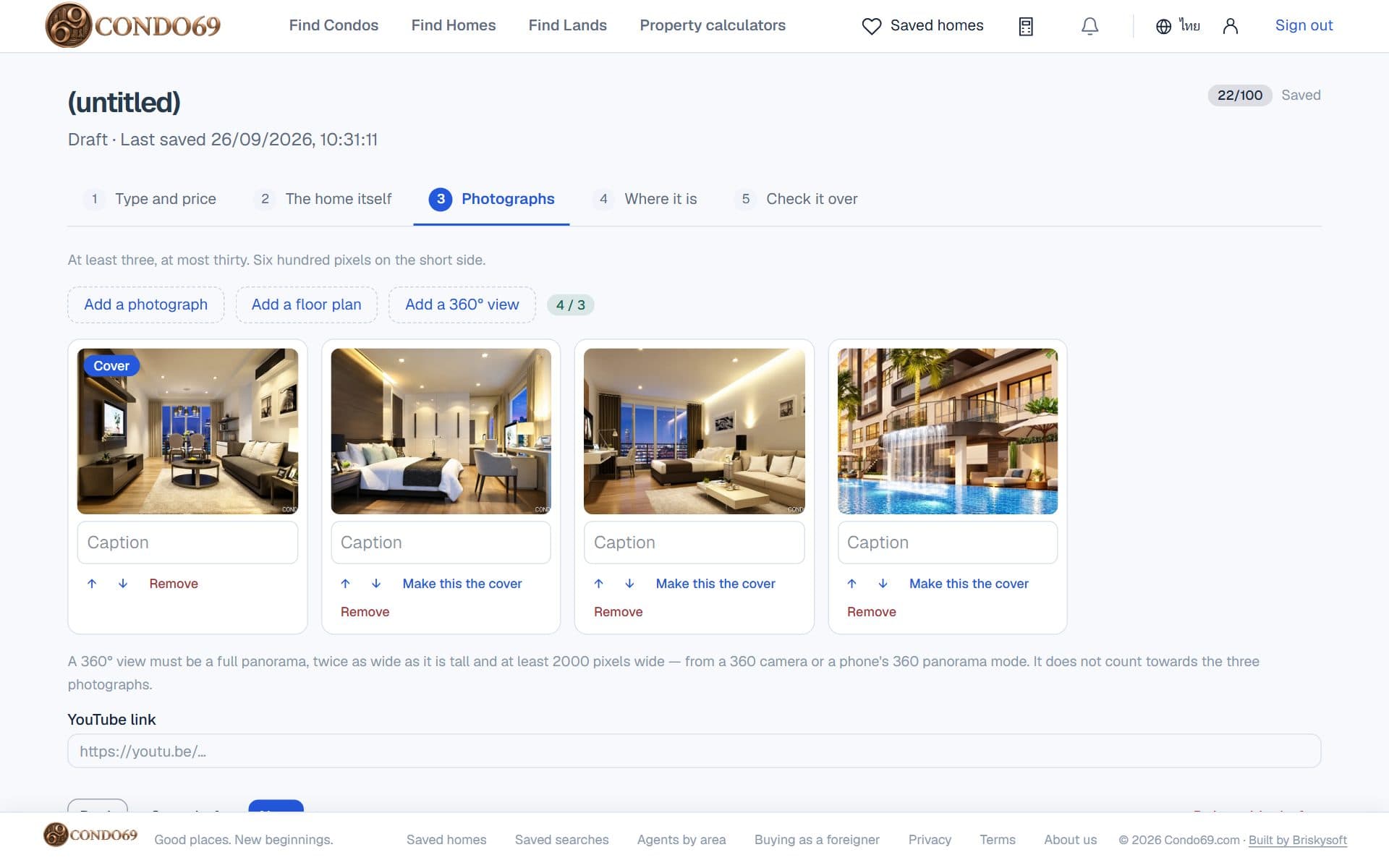
Task: Go to Type and price step
Action: [x=150, y=199]
